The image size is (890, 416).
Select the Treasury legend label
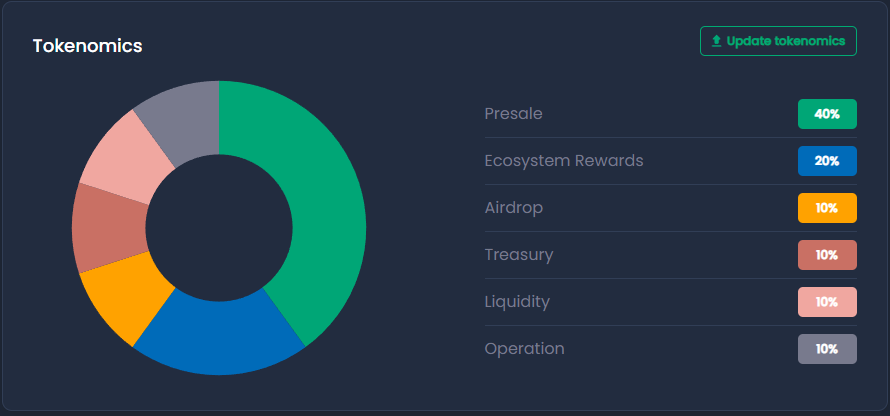point(518,255)
